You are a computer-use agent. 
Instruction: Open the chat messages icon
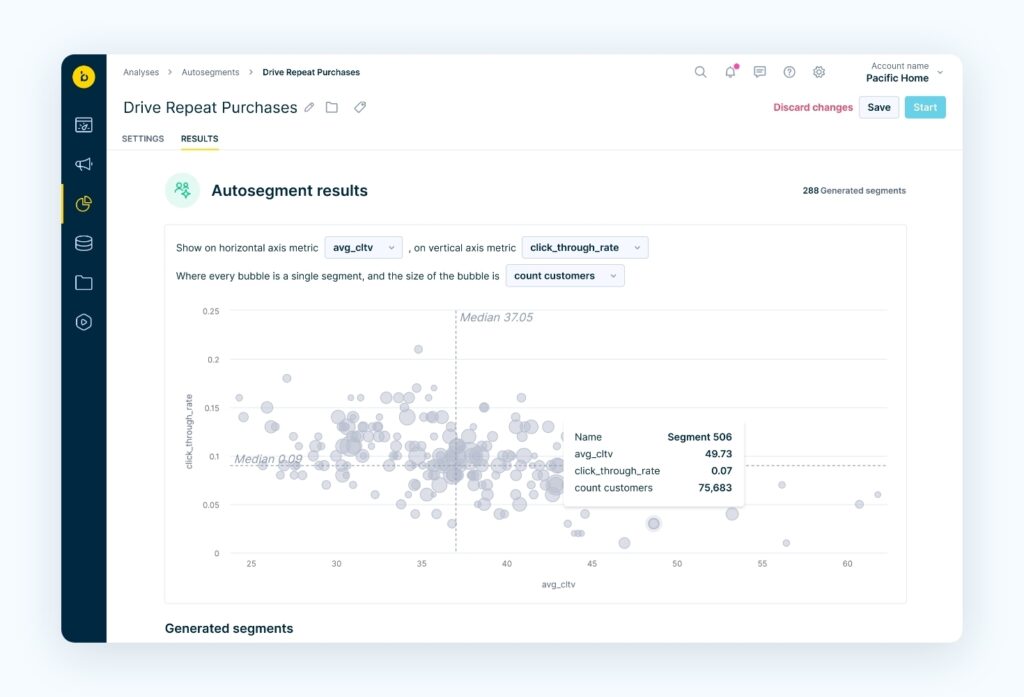coord(759,72)
